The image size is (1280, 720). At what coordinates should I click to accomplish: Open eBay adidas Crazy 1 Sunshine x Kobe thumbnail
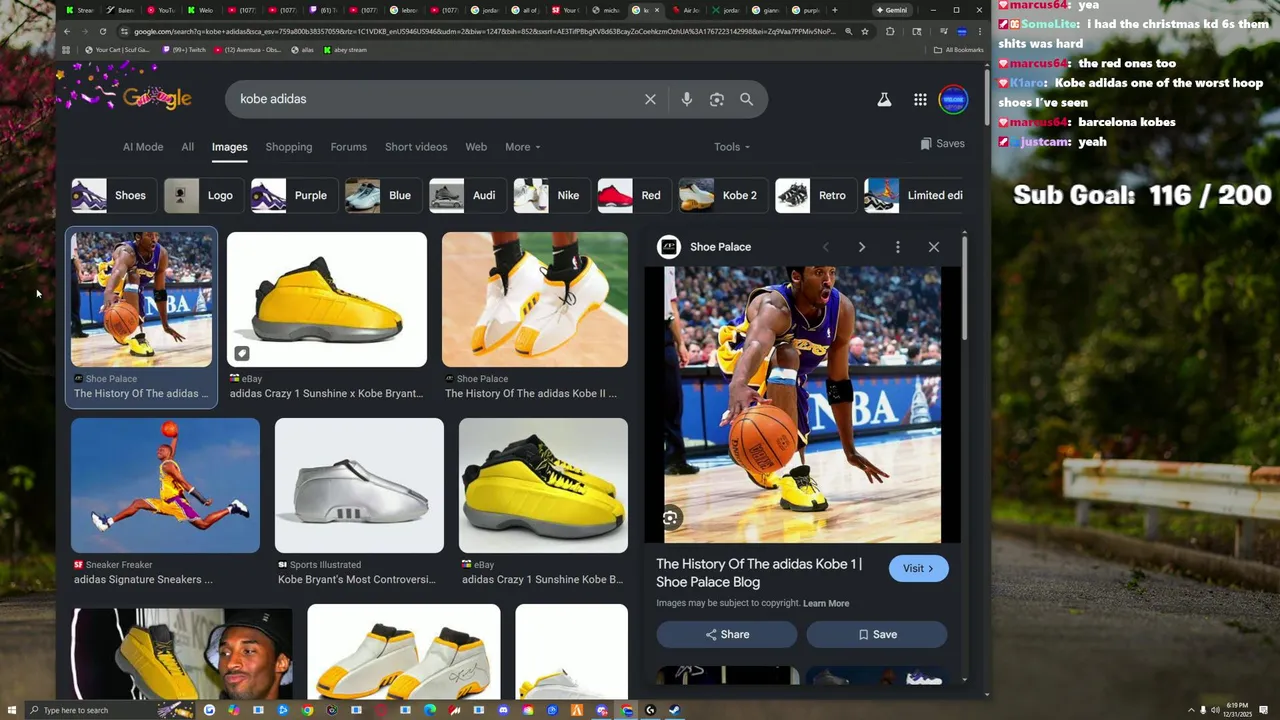[x=327, y=300]
